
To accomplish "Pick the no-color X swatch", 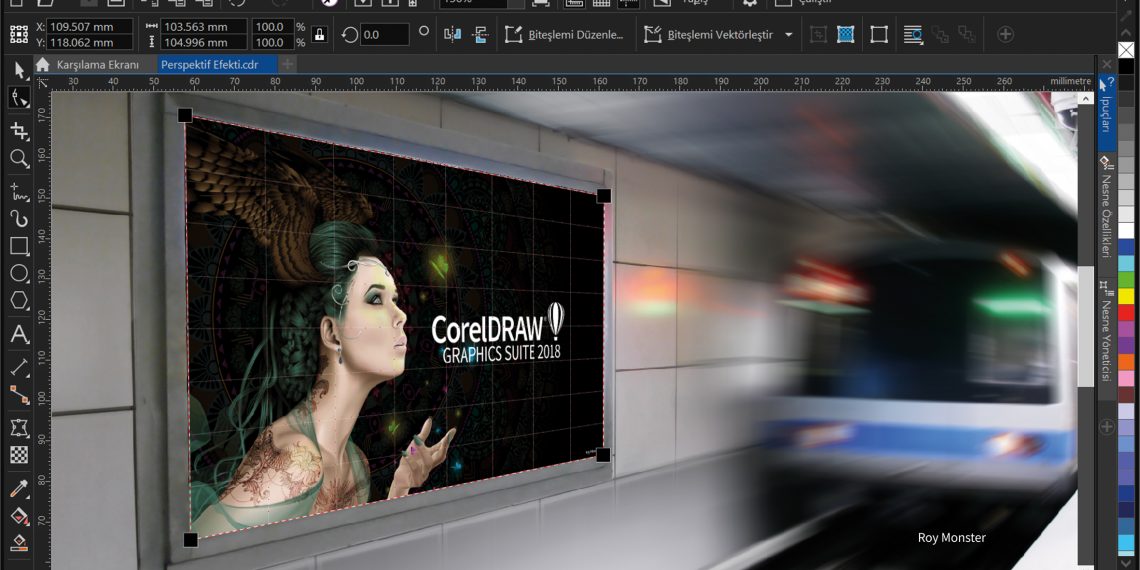I will pos(1126,49).
